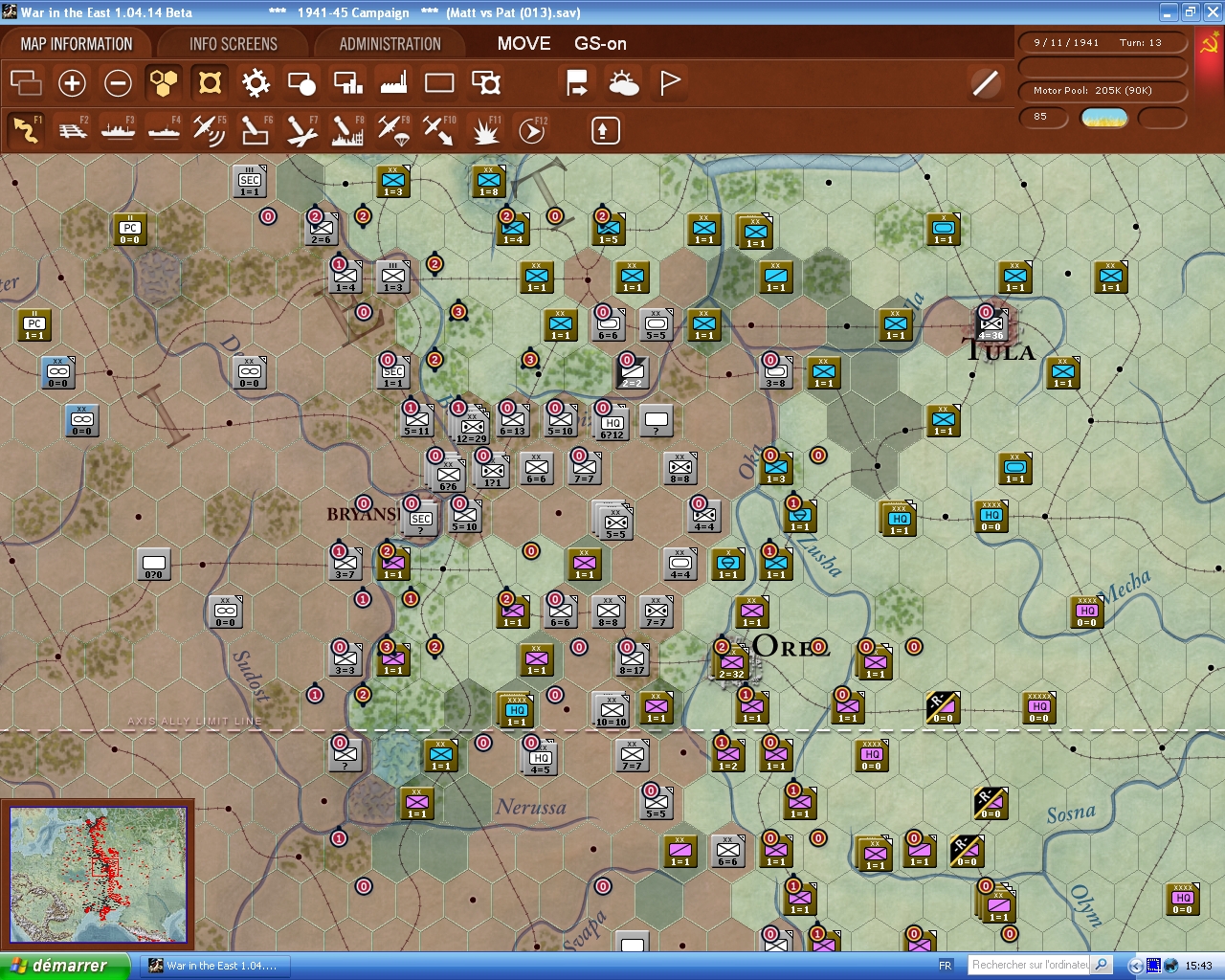Click the rectangle-with-gear icon
Viewport: 1225px width, 980px height.
pyautogui.click(x=486, y=83)
